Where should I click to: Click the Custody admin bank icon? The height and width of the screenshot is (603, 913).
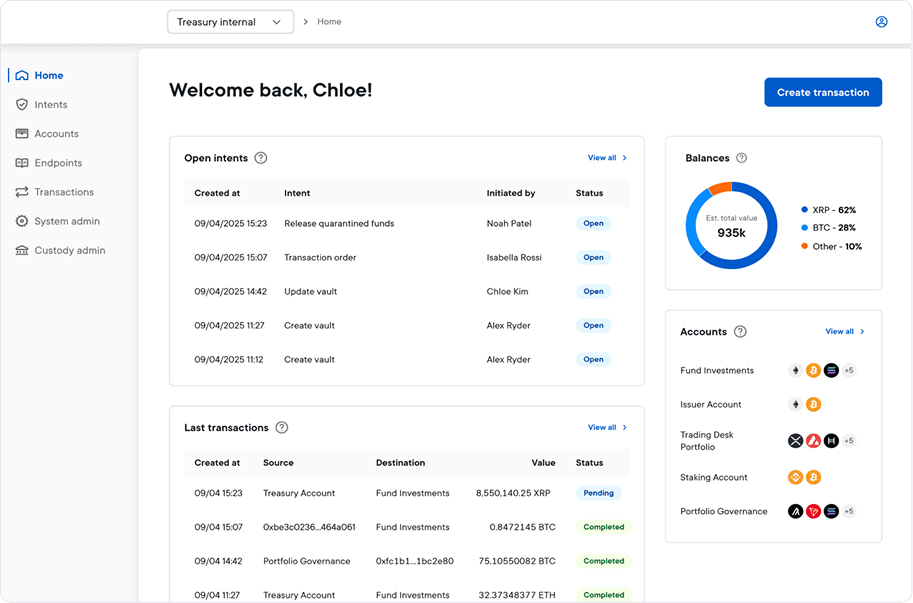22,250
